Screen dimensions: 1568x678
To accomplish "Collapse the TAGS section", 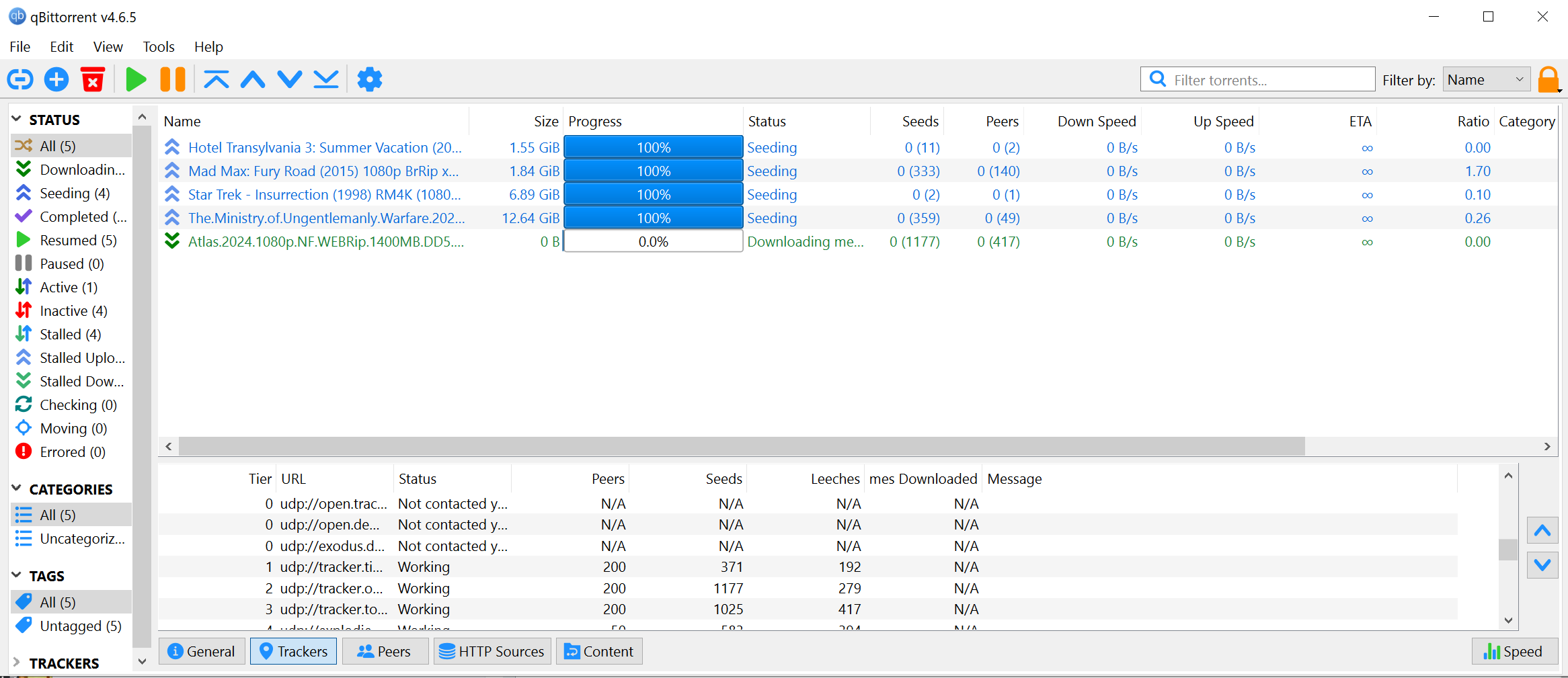I will click(x=17, y=575).
